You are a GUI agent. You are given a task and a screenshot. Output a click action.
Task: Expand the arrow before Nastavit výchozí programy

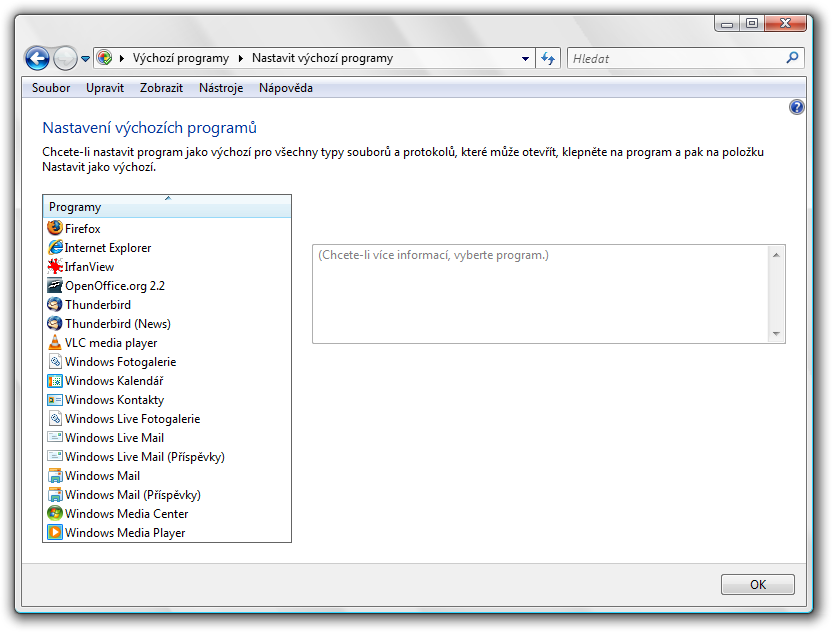point(240,58)
